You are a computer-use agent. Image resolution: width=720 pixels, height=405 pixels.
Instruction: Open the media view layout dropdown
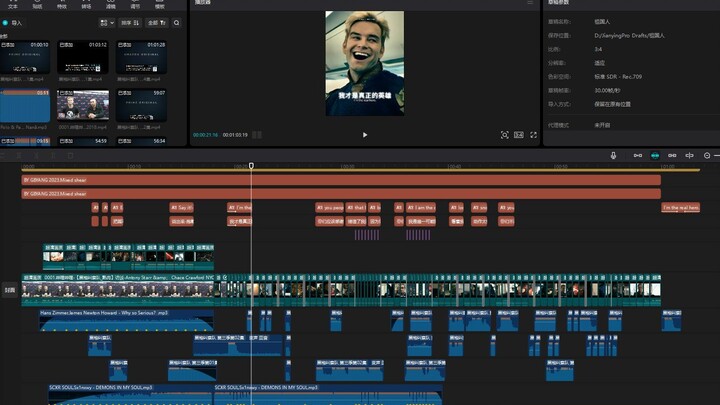click(107, 22)
